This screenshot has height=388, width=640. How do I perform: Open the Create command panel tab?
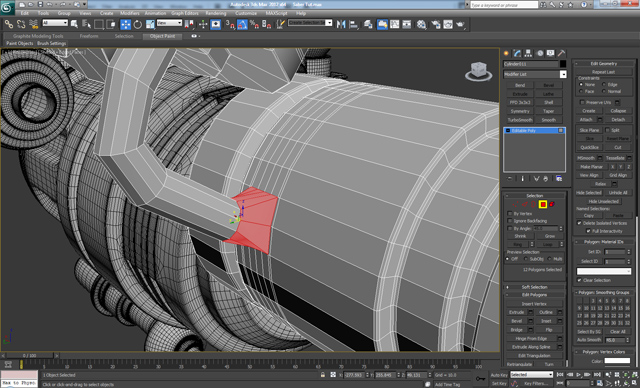click(507, 53)
